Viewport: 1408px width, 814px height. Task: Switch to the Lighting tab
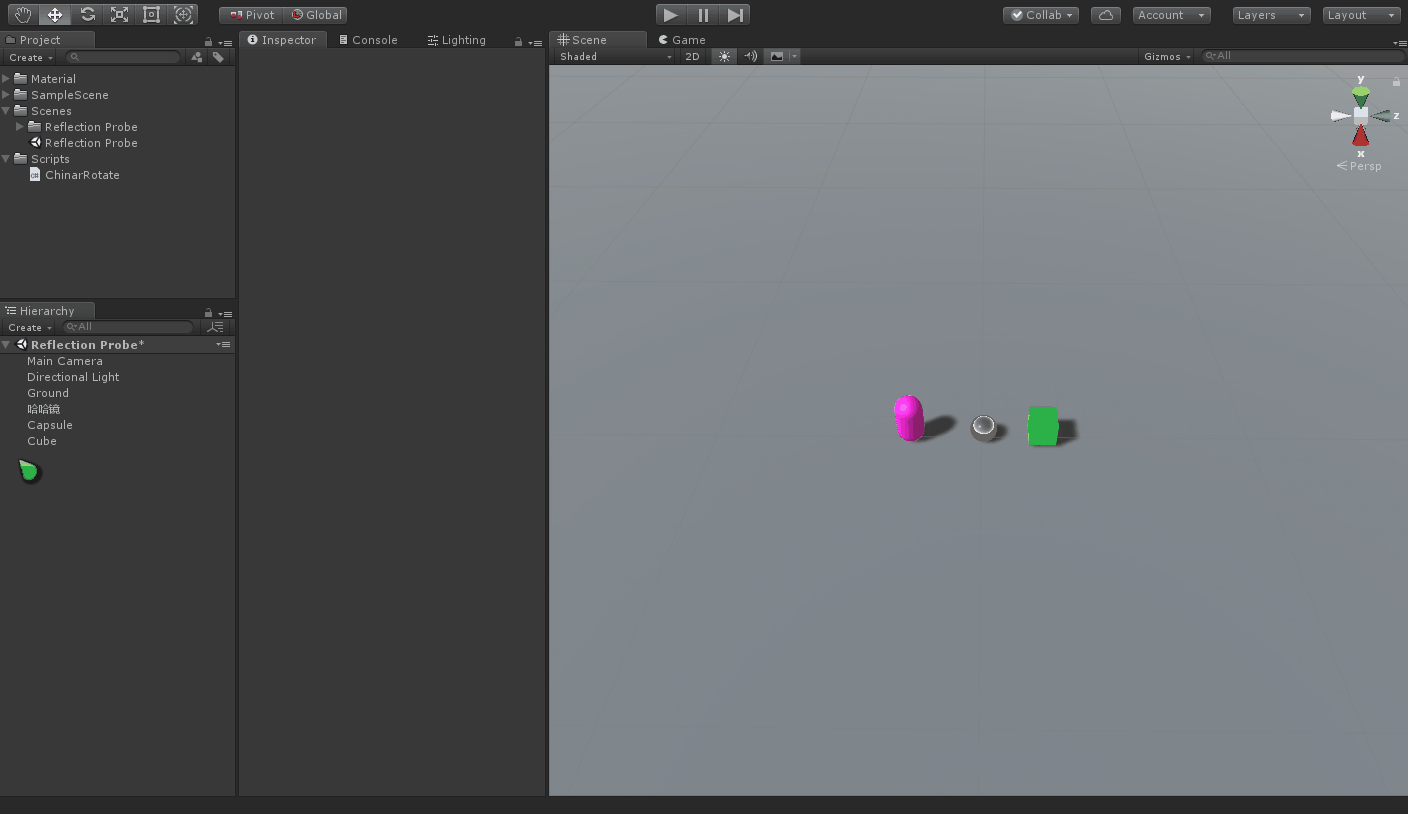coord(456,40)
